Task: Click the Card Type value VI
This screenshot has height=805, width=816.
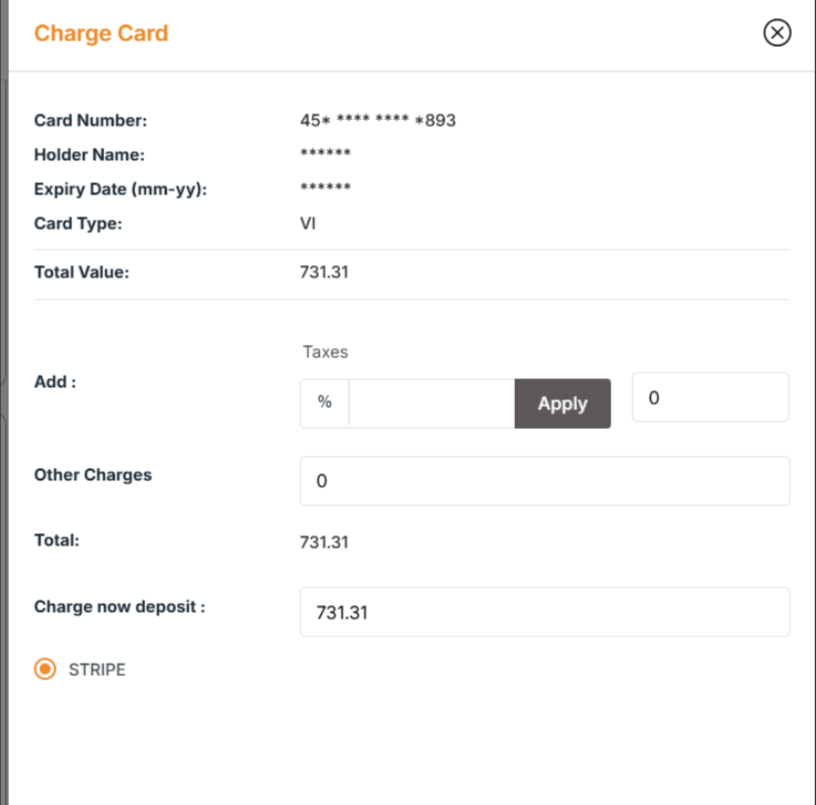Action: tap(308, 224)
